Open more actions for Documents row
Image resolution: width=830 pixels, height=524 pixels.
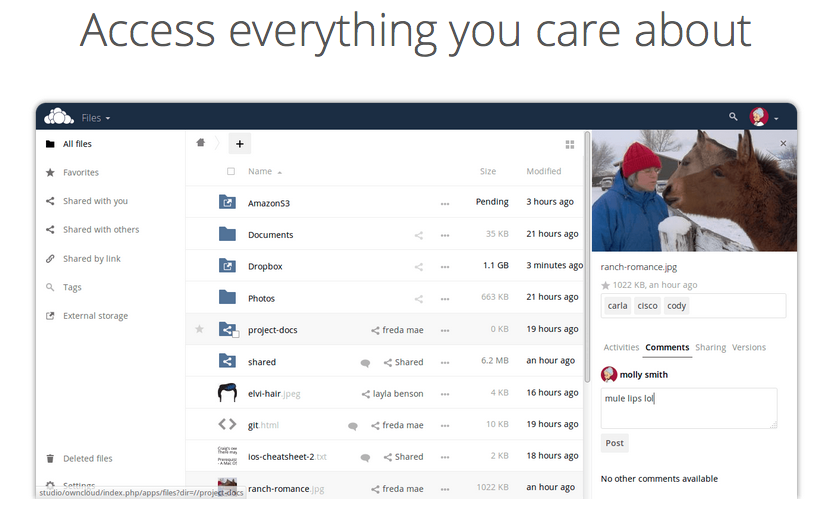click(x=445, y=236)
